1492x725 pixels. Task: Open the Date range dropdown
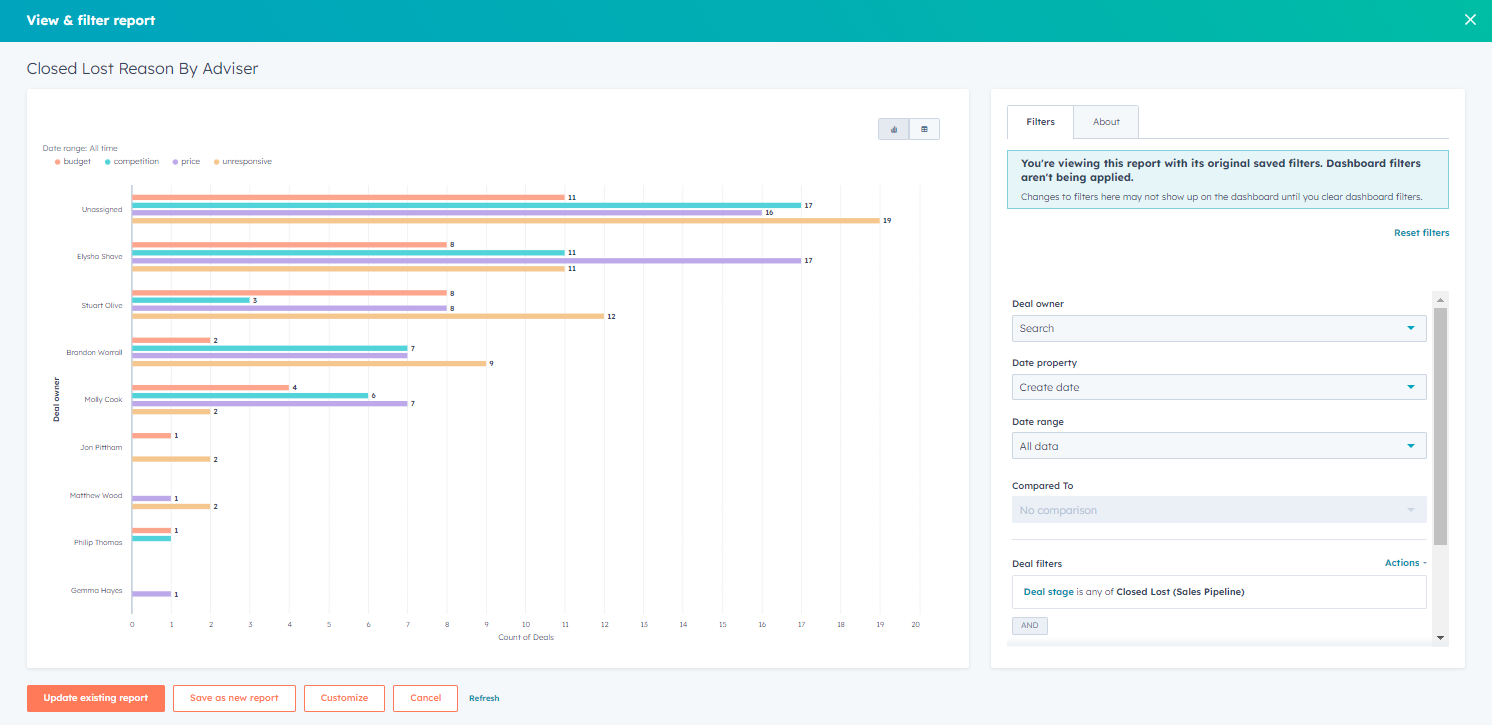(x=1219, y=446)
